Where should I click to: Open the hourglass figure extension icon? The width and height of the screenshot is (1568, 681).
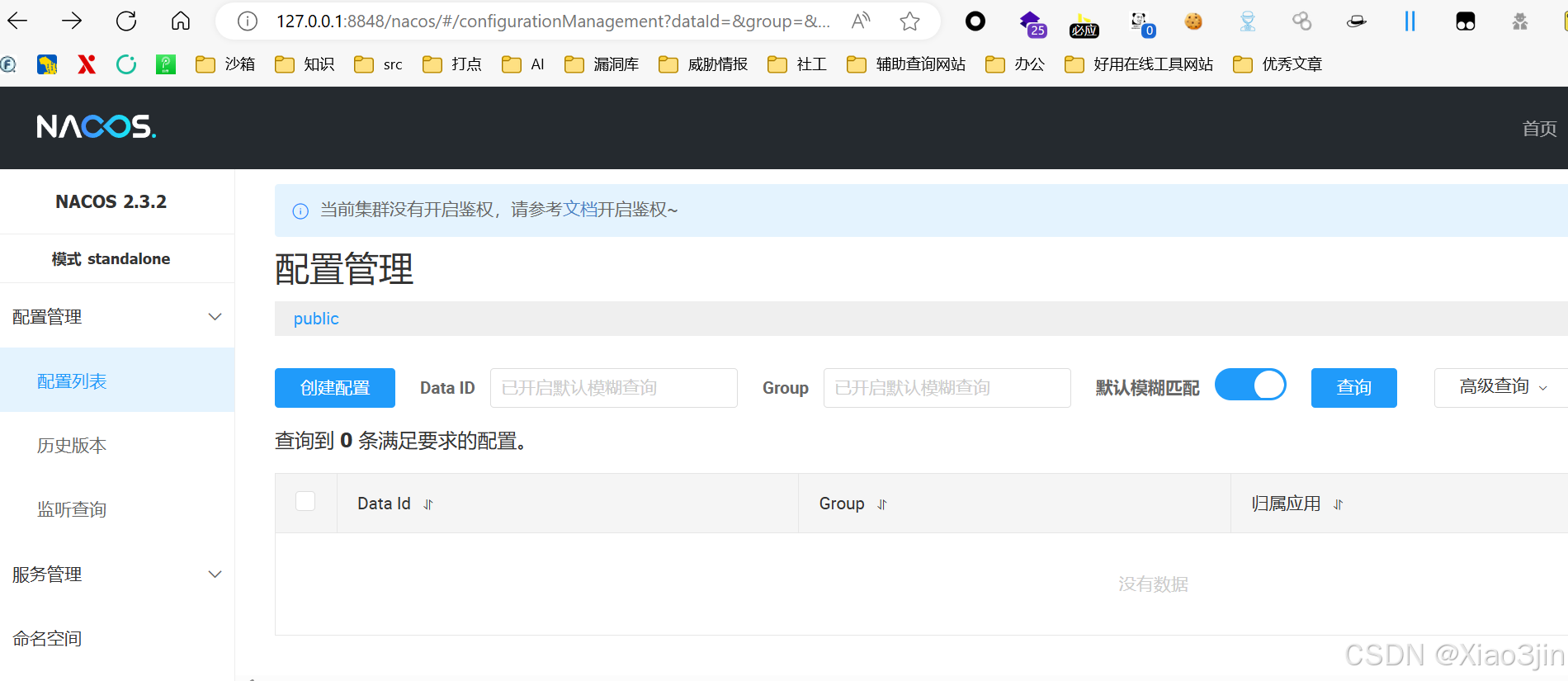click(1247, 21)
